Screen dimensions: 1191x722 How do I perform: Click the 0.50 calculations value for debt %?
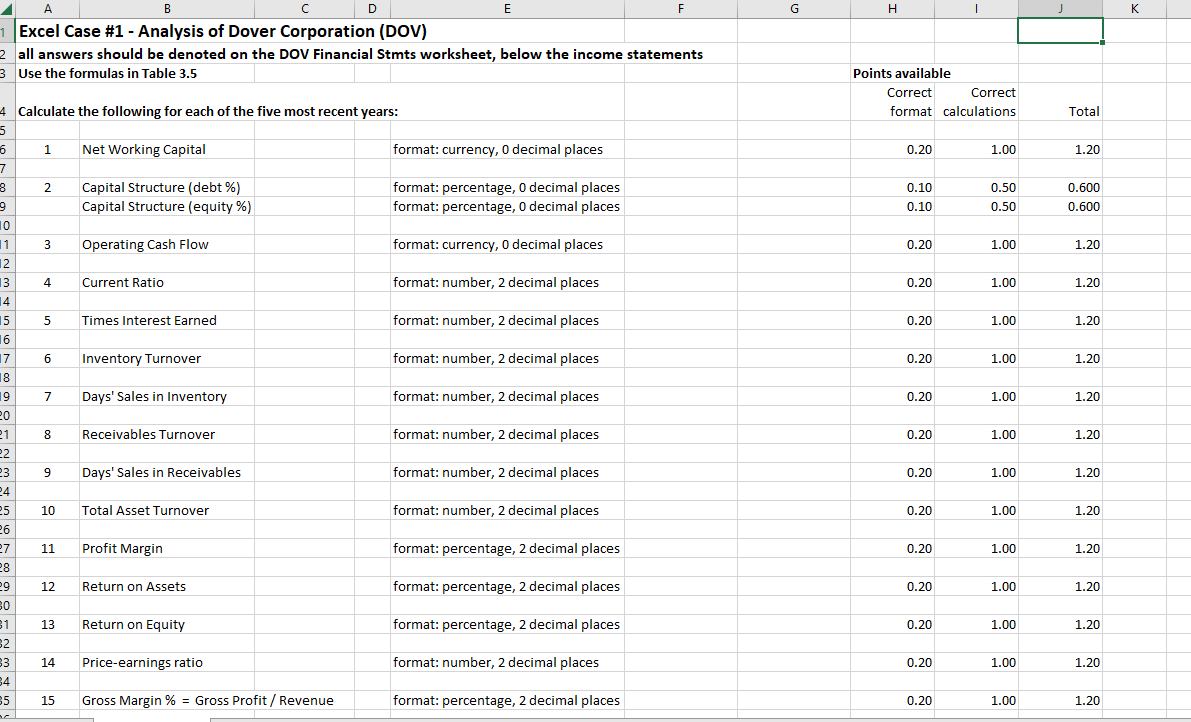pos(976,188)
